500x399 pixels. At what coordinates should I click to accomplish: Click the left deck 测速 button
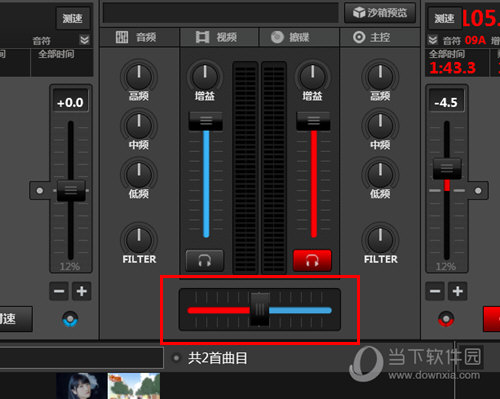[x=73, y=18]
